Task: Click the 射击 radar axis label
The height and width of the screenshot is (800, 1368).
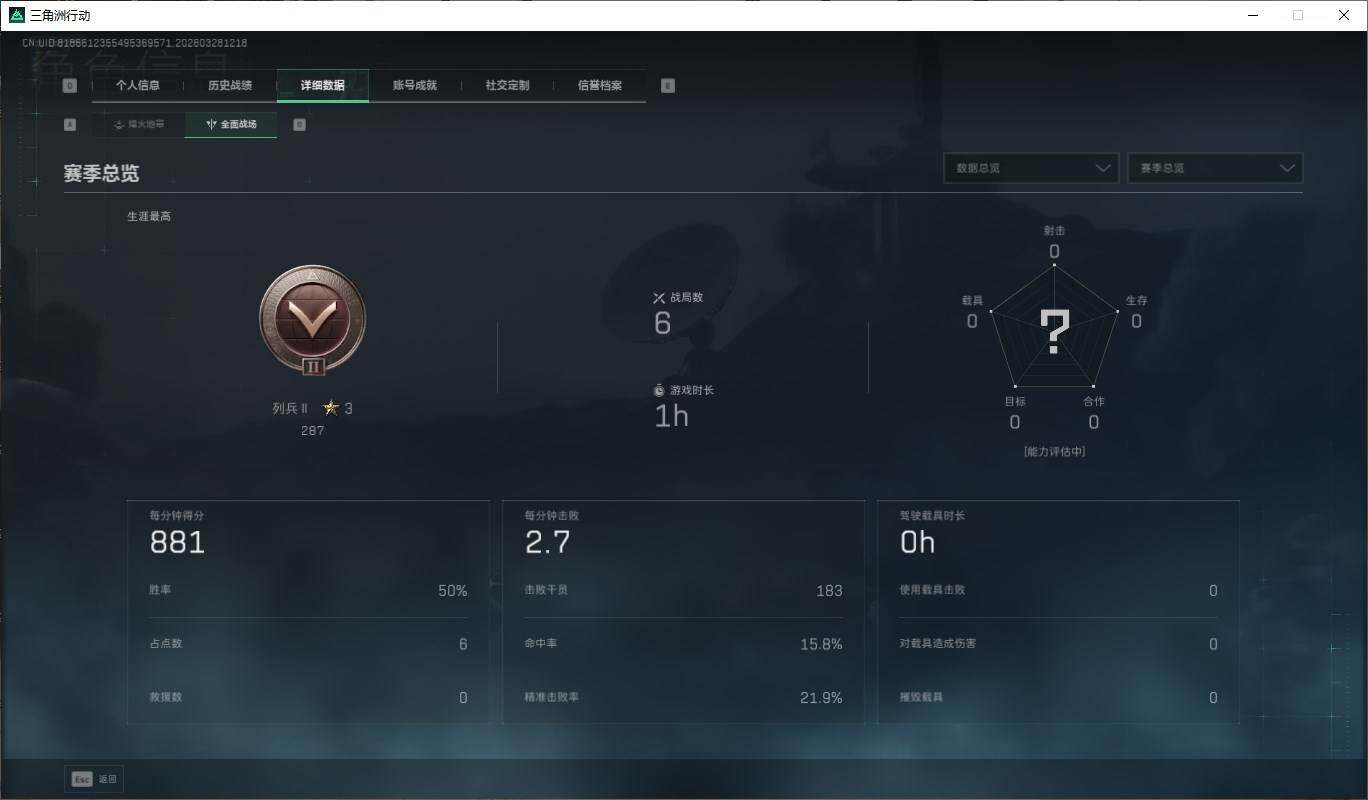Action: 1054,231
